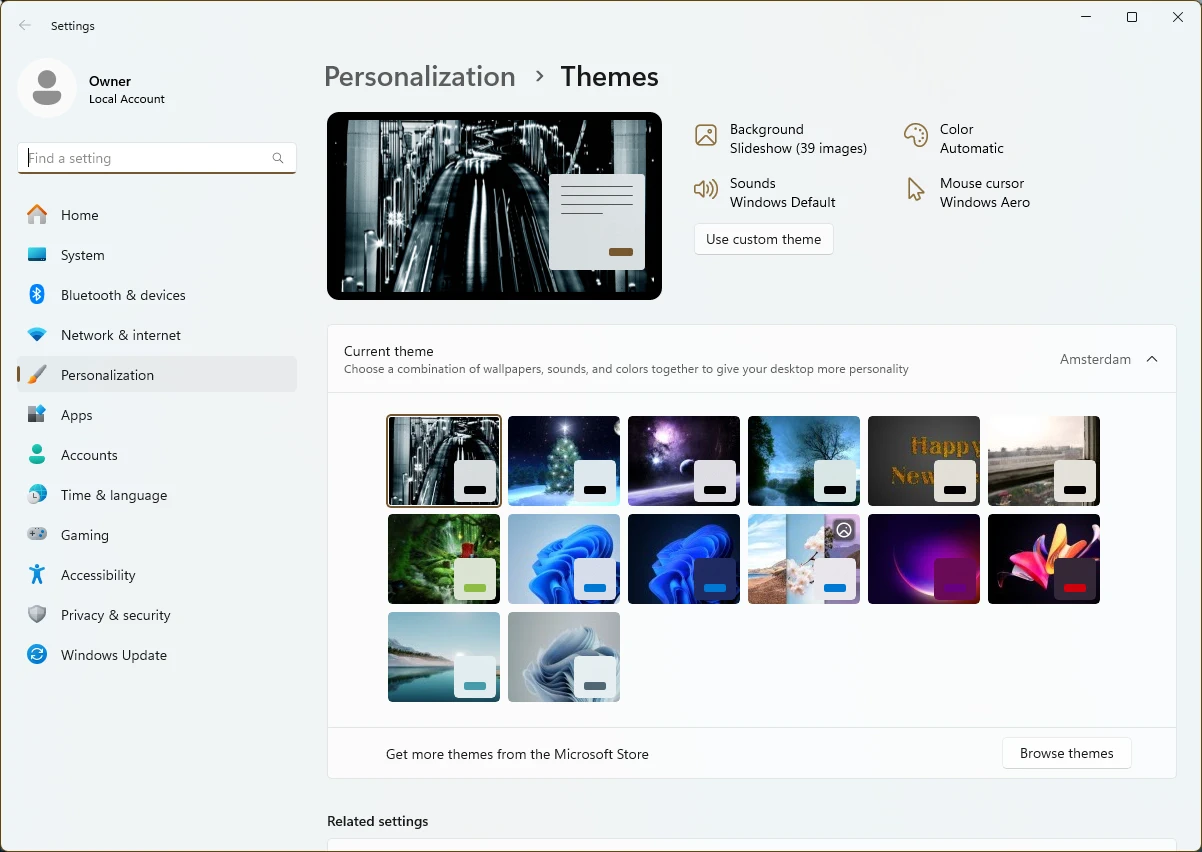Click the Accessibility figure icon
1202x852 pixels.
37,575
